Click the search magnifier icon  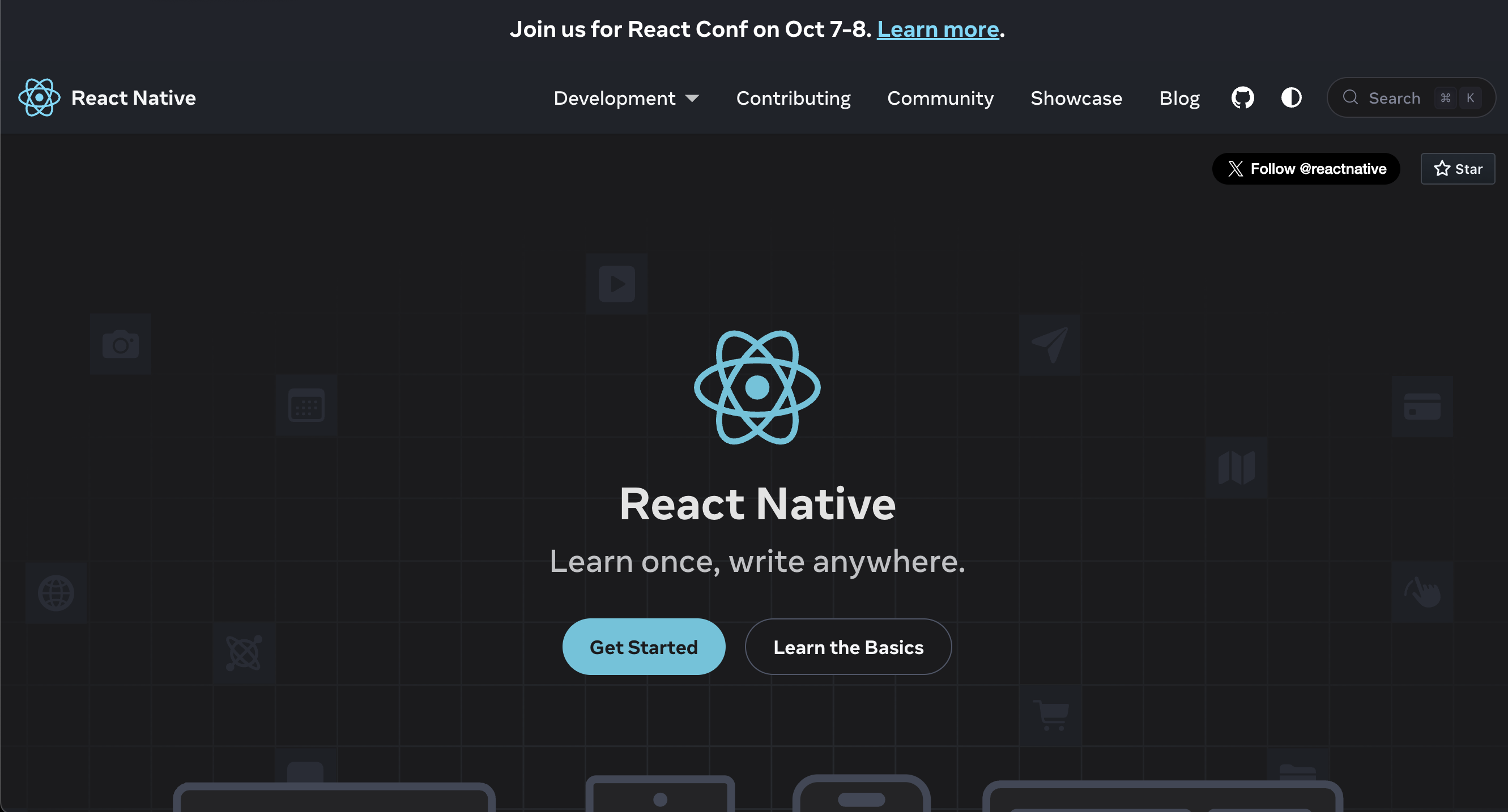coord(1350,97)
